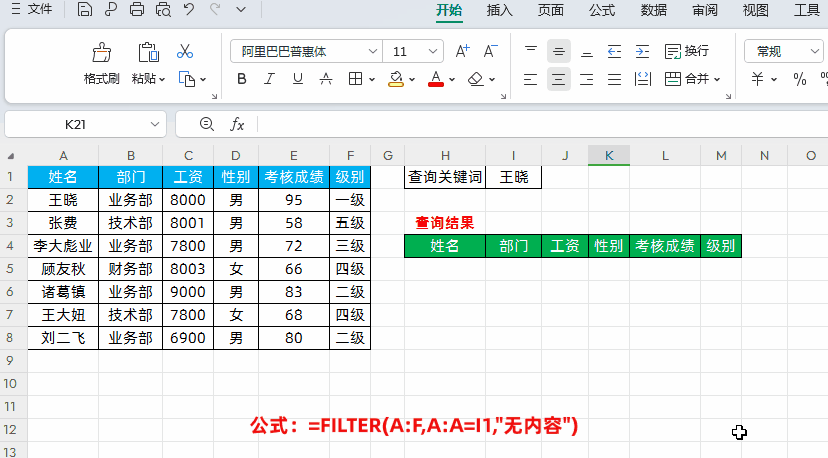Click the Print icon
This screenshot has width=828, height=458.
[x=137, y=10]
